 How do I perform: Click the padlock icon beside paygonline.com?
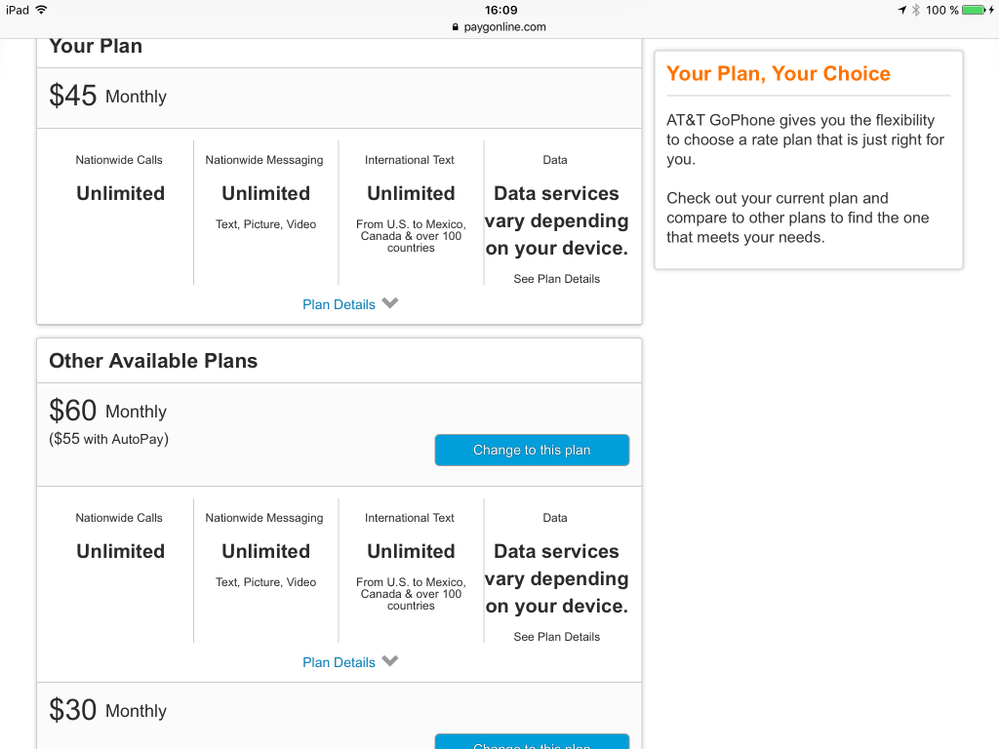pos(456,27)
